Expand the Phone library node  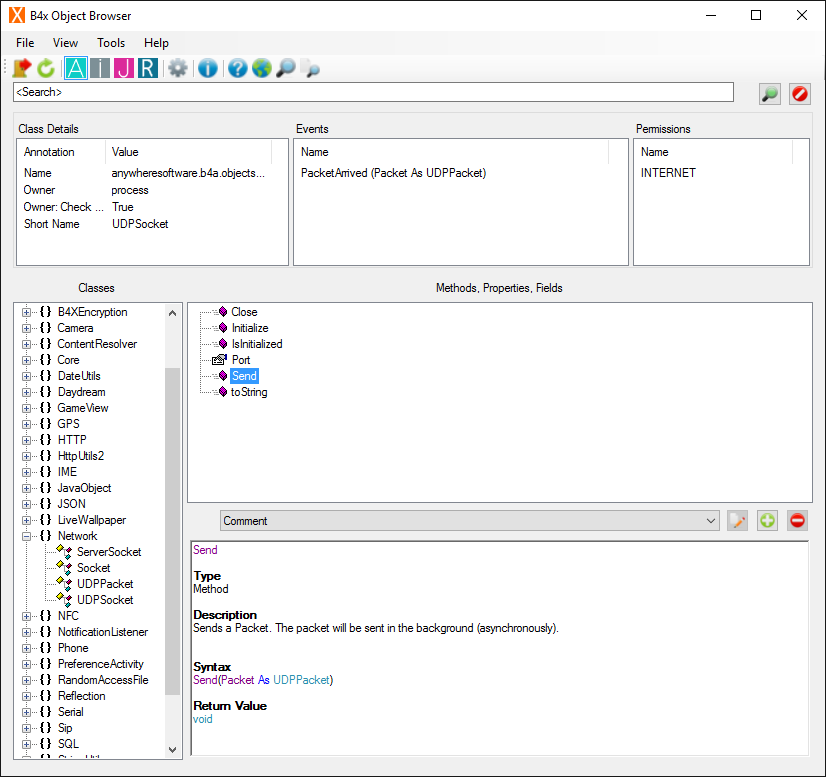click(x=26, y=648)
